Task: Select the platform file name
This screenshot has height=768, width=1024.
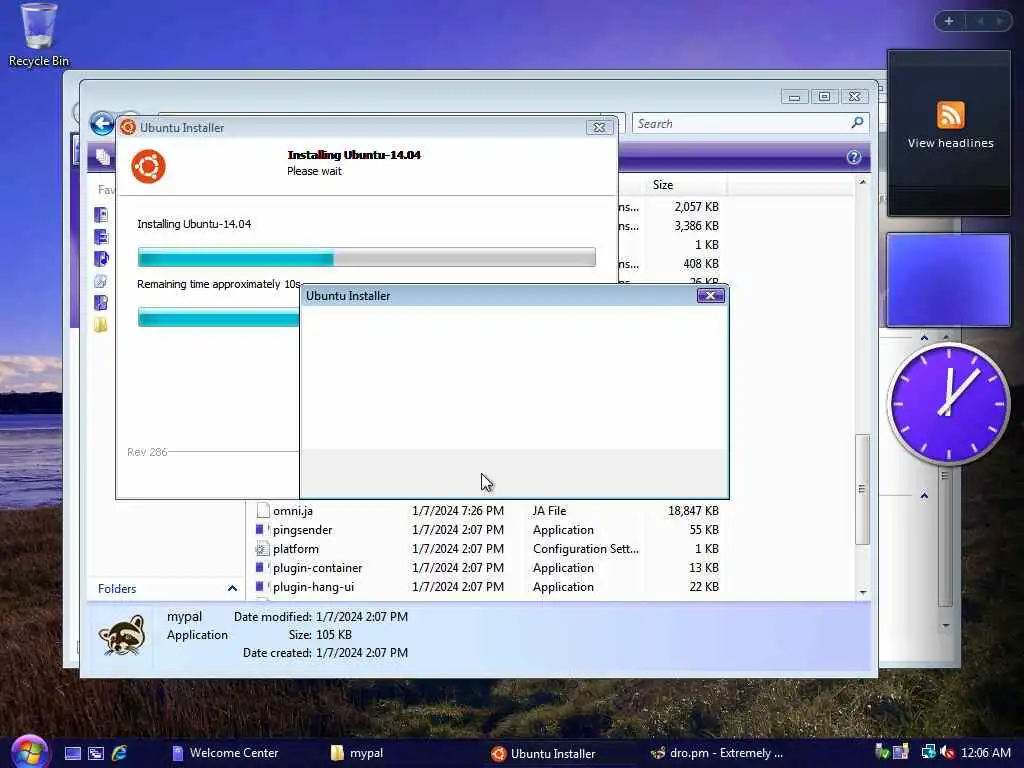Action: pos(296,549)
